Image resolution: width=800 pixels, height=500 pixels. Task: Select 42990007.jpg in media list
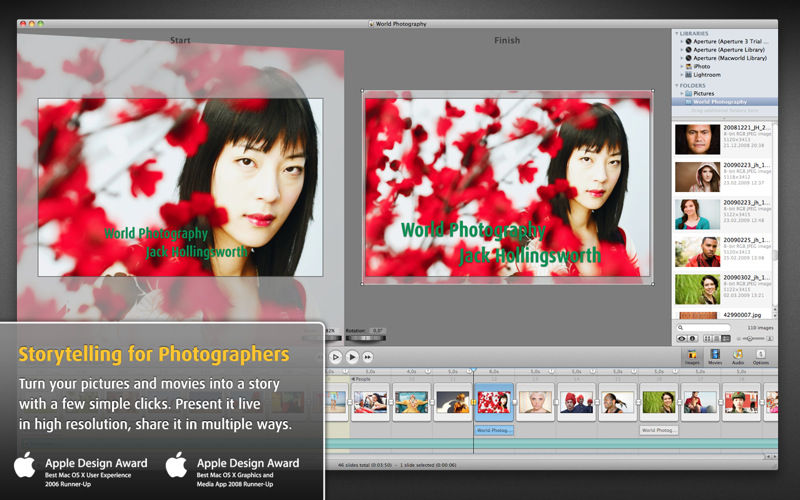click(724, 315)
